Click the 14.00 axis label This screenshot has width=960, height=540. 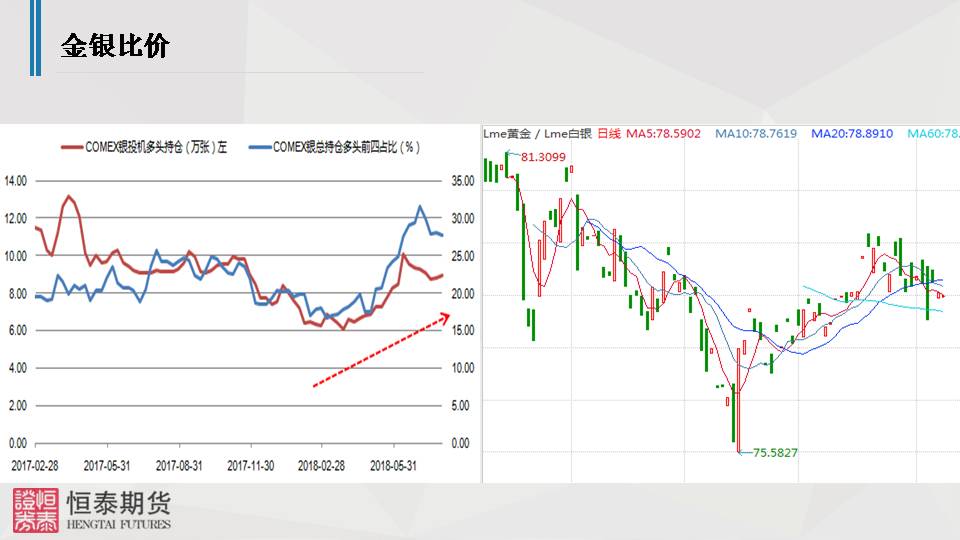tap(15, 181)
